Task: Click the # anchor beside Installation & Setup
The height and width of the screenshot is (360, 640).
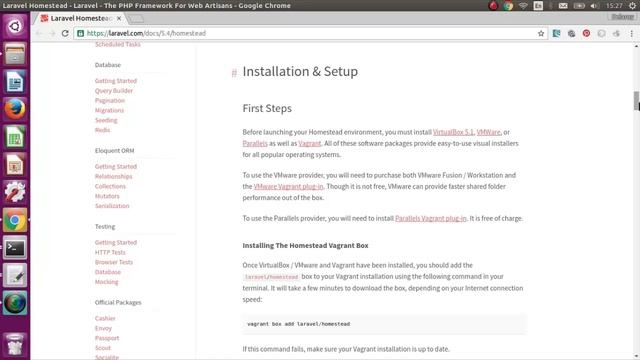Action: click(x=234, y=73)
